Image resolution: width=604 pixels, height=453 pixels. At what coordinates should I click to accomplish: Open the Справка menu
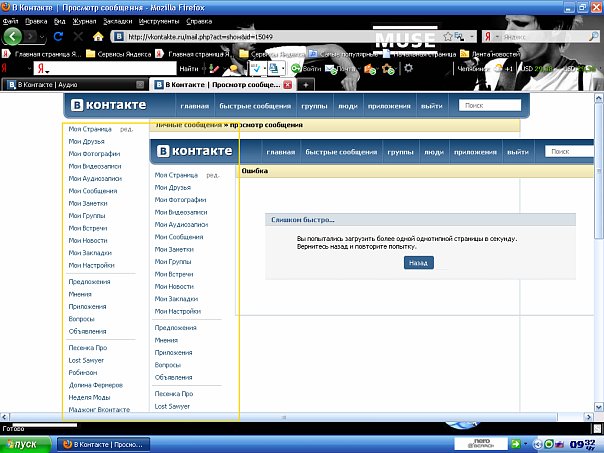point(199,21)
